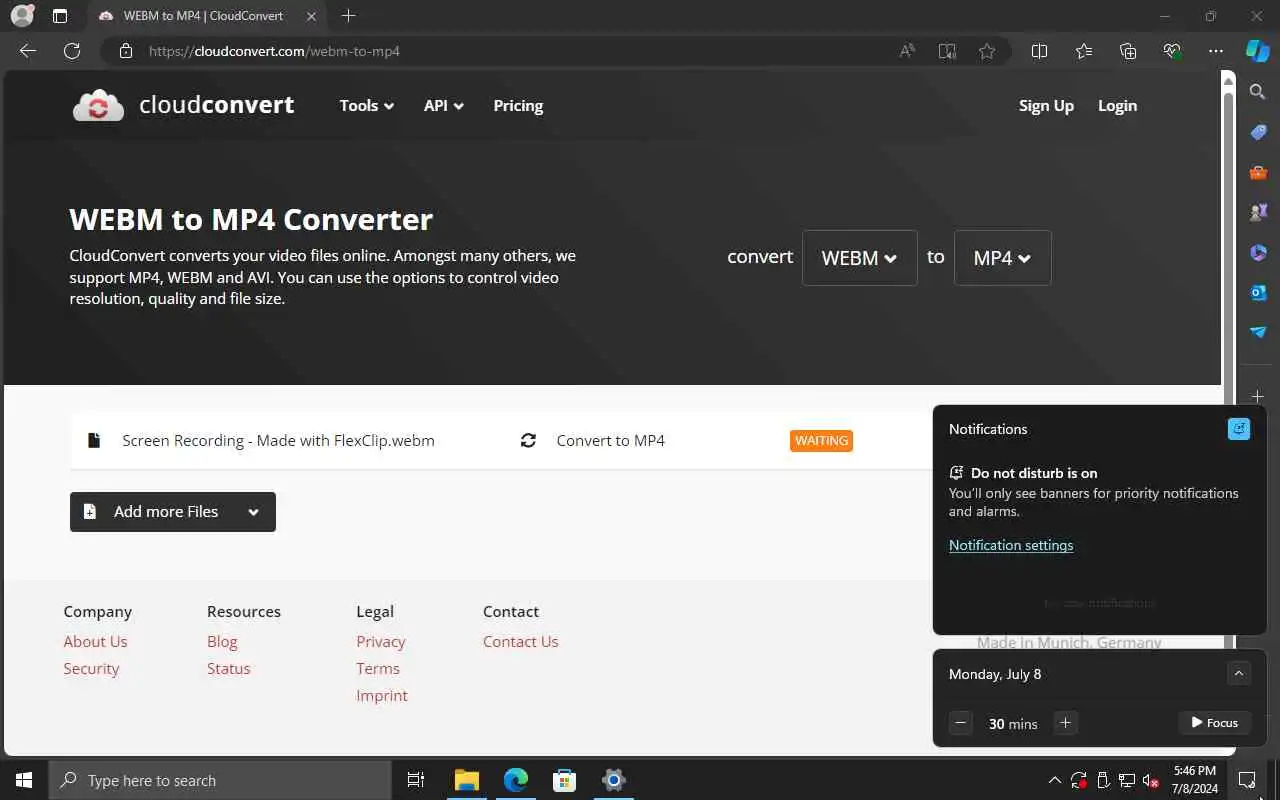Select the file name Screen Recording - Made with FlexClip.webm

pyautogui.click(x=278, y=440)
